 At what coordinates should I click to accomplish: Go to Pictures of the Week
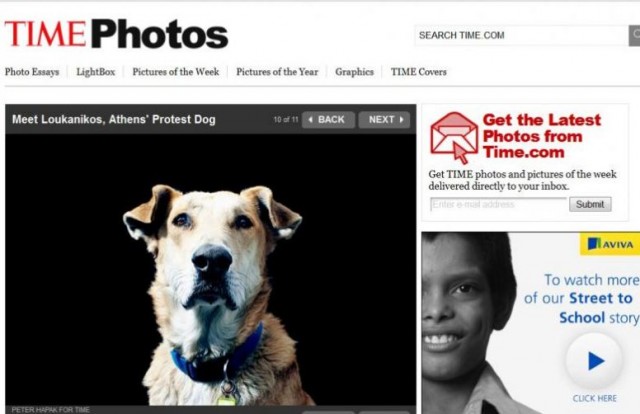[x=176, y=72]
